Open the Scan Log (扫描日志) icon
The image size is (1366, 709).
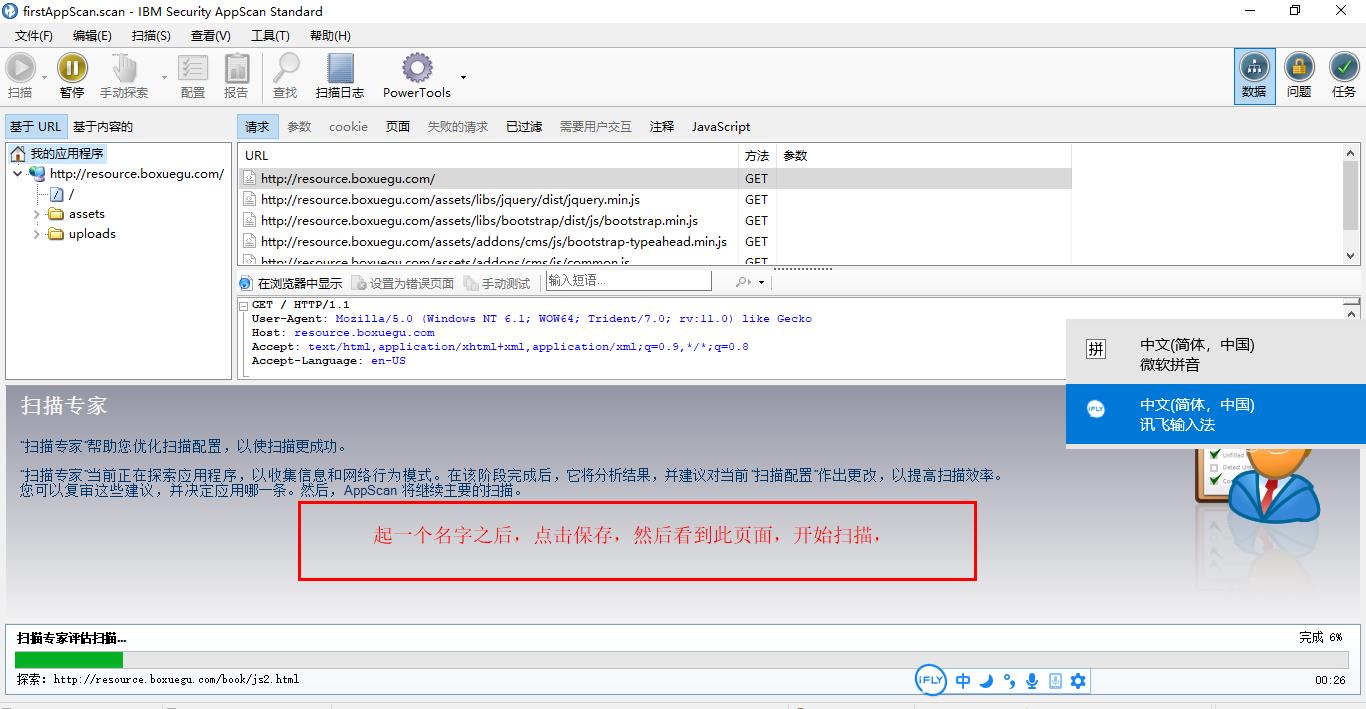340,68
